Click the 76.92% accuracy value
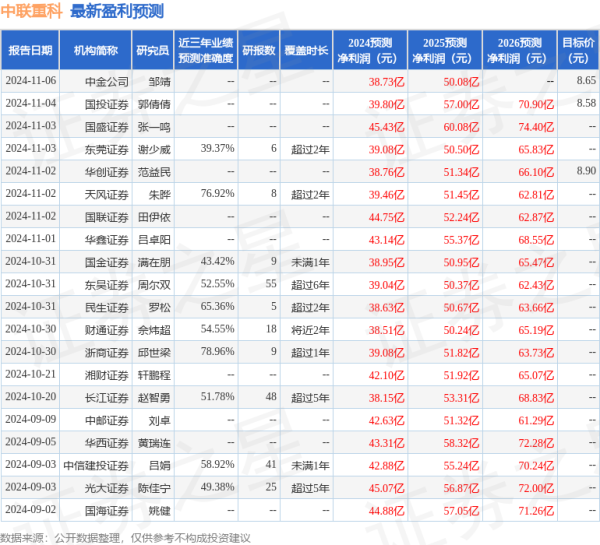The width and height of the screenshot is (600, 545). (217, 193)
